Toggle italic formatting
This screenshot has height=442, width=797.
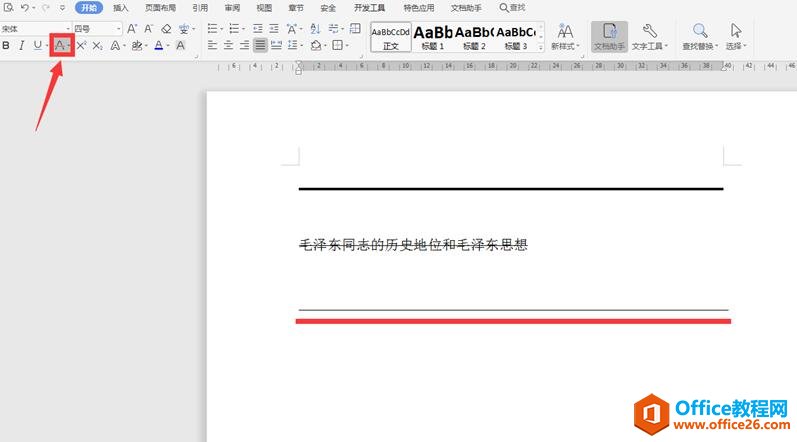[x=21, y=45]
